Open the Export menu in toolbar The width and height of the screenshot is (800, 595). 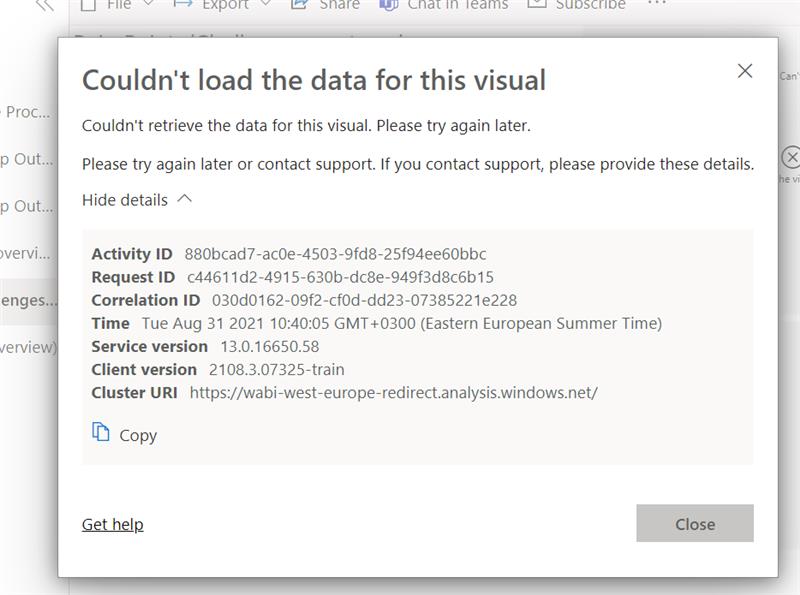click(222, 5)
